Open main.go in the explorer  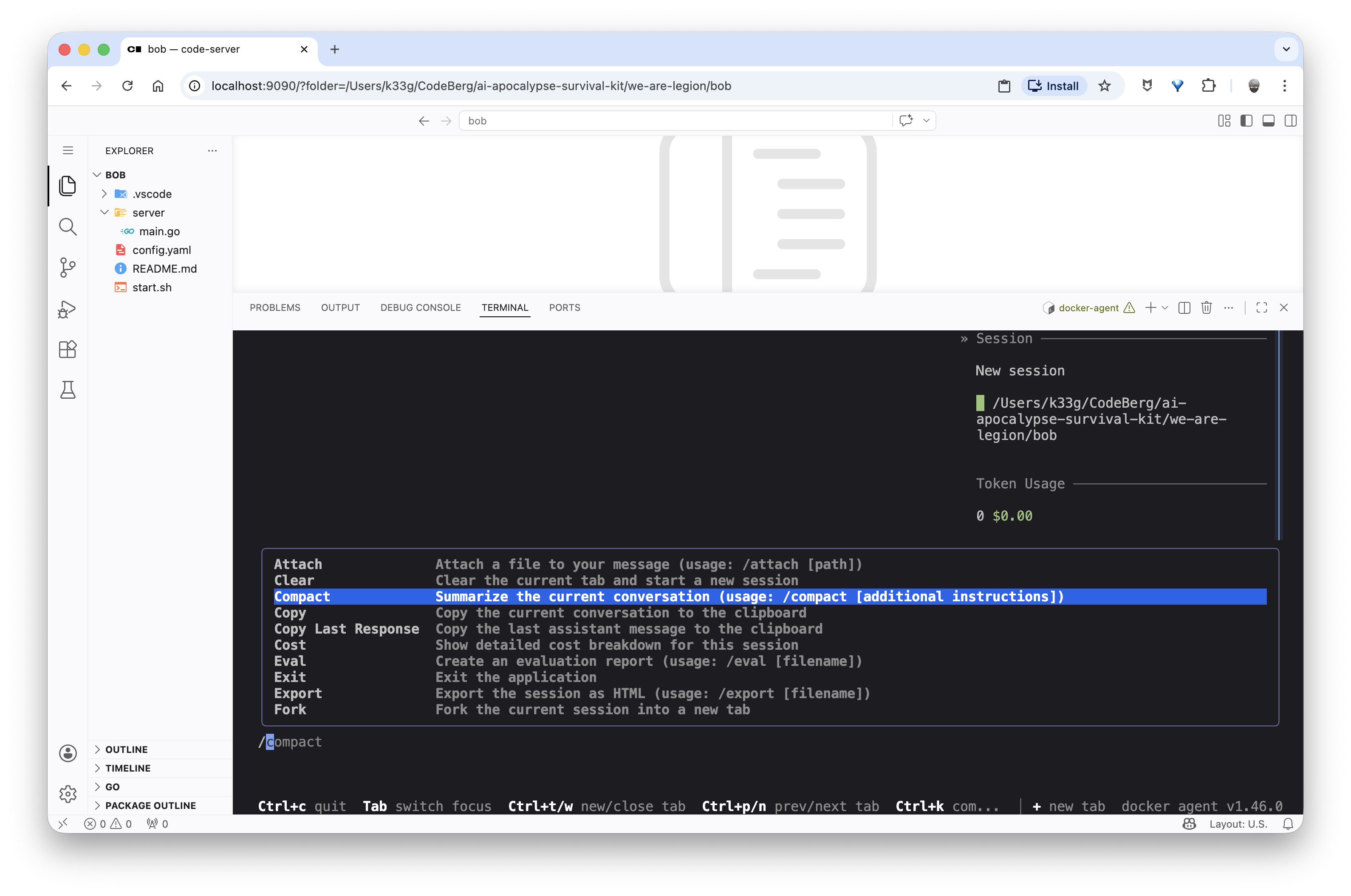tap(159, 231)
